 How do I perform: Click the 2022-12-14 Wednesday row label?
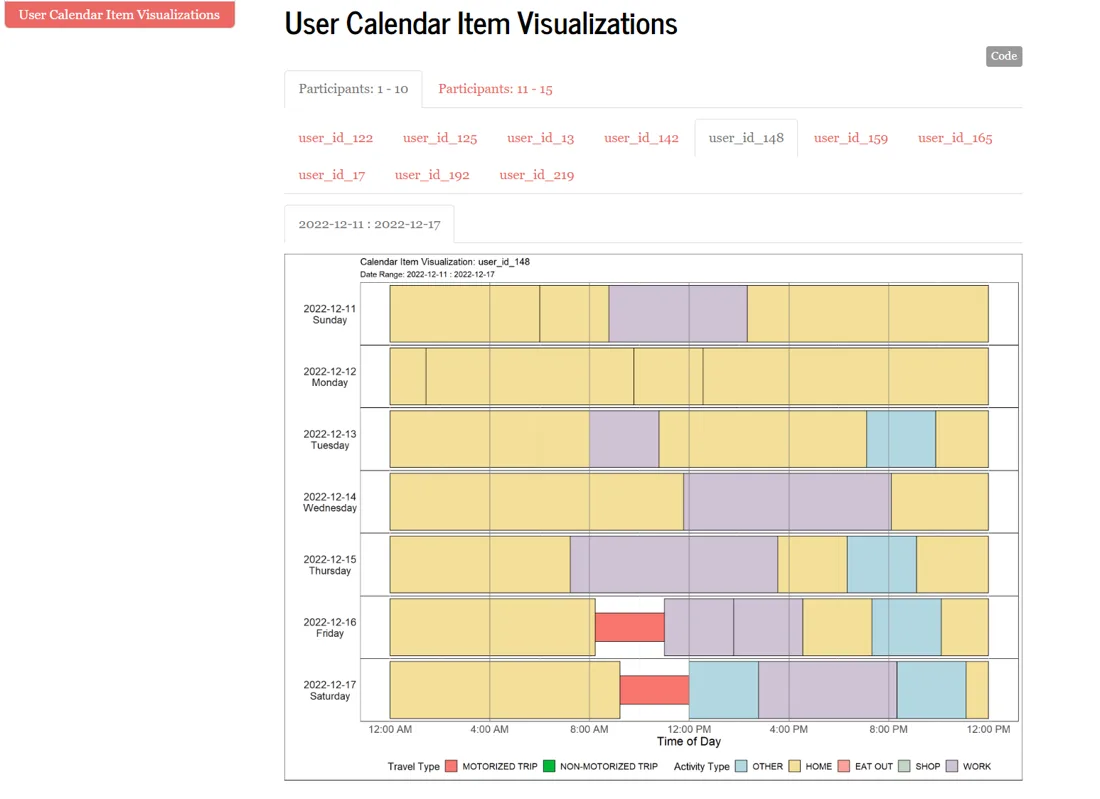click(329, 502)
